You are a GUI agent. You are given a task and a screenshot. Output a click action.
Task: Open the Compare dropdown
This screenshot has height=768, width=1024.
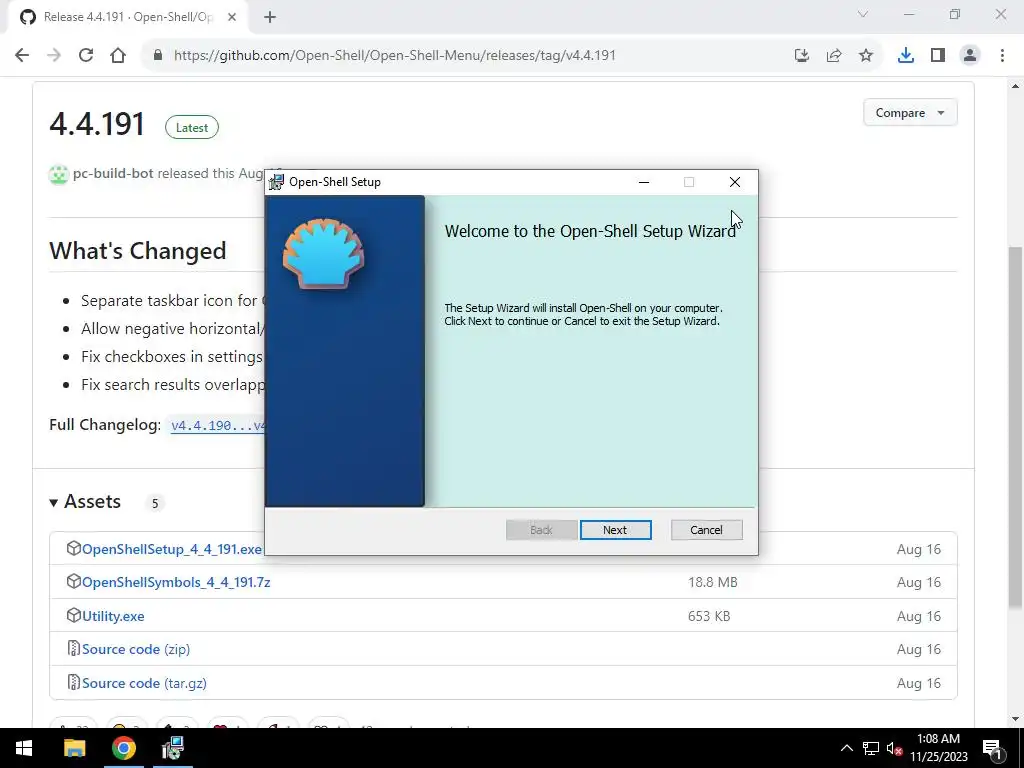coord(910,112)
